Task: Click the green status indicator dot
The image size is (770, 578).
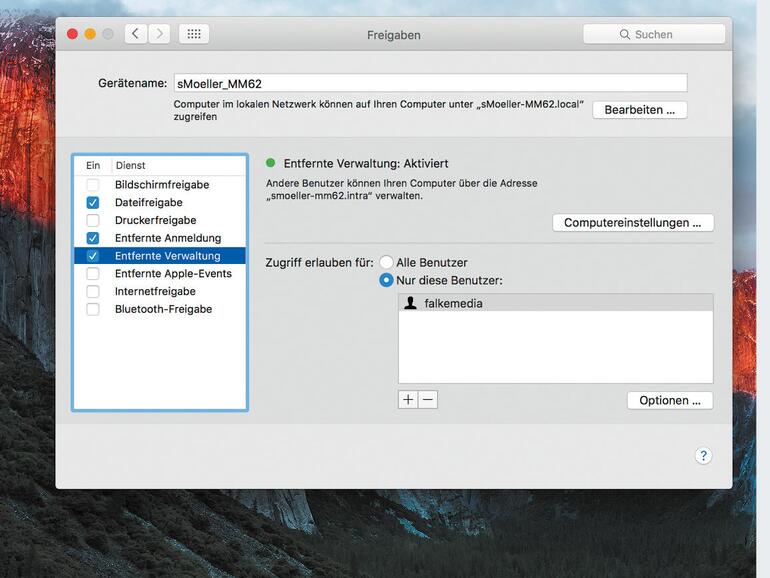Action: tap(270, 163)
